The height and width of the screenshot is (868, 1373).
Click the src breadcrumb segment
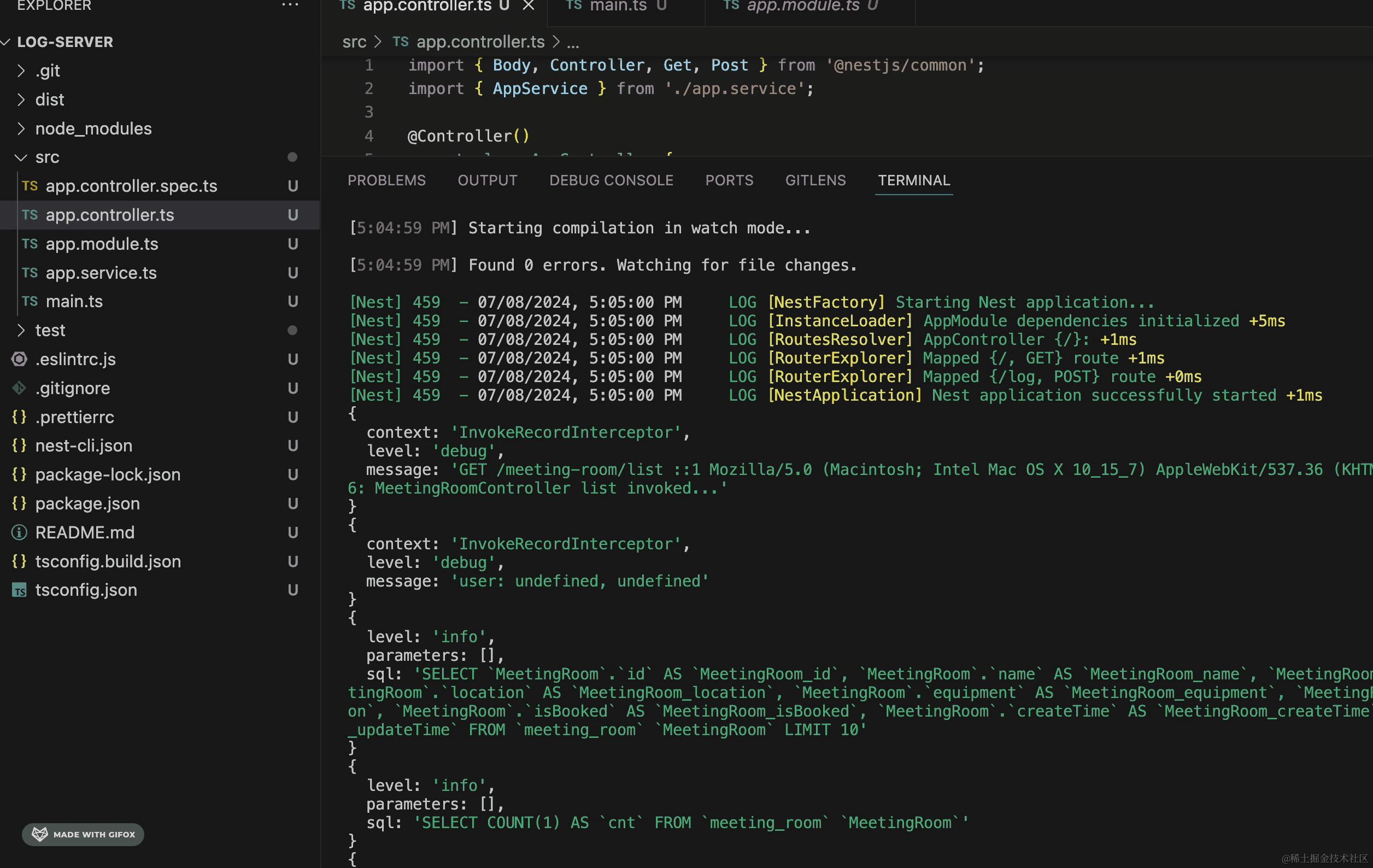pyautogui.click(x=354, y=42)
